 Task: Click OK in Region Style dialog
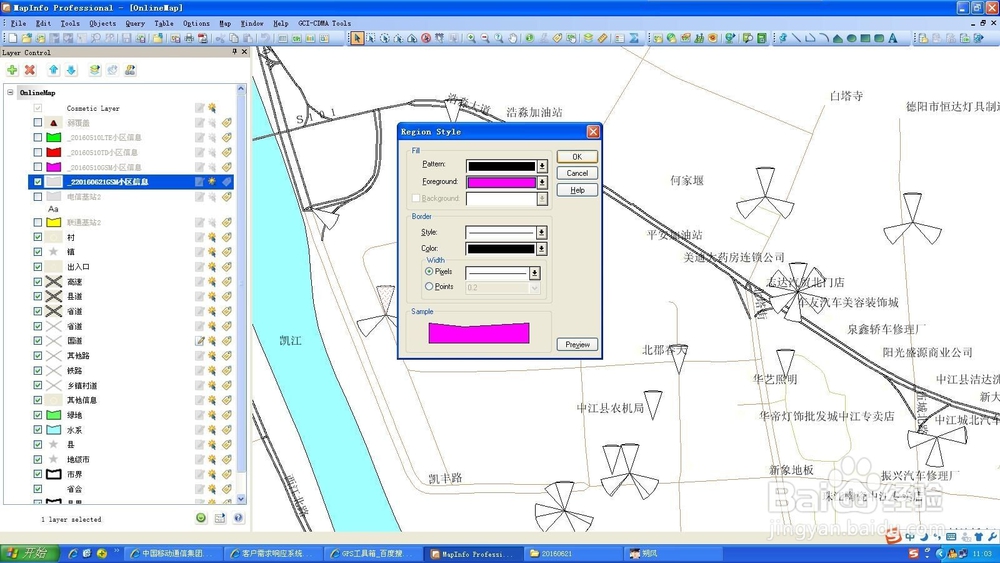pos(577,157)
